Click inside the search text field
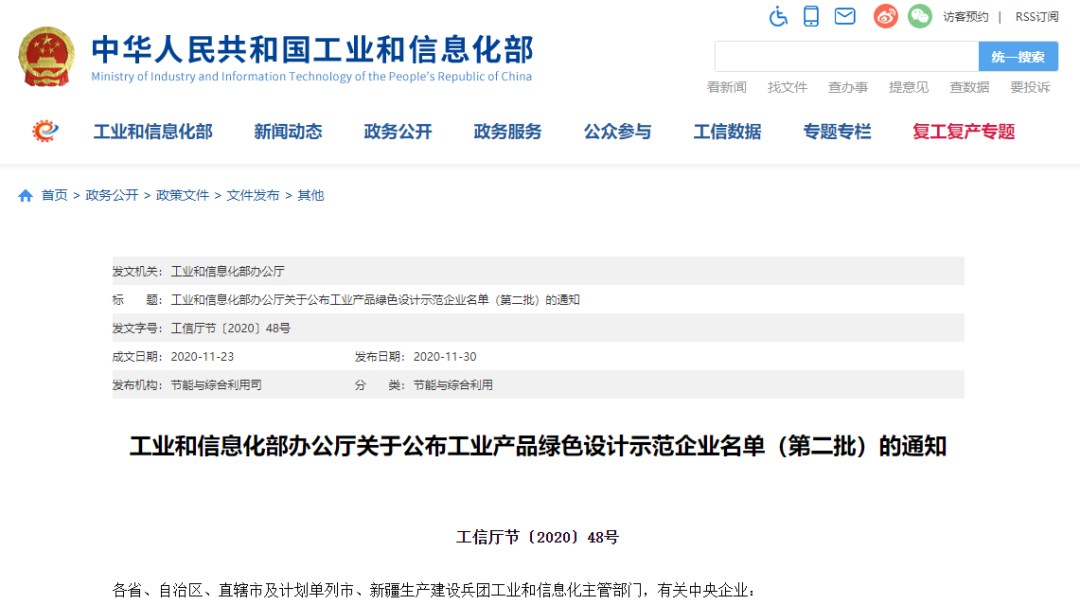1080x605 pixels. tap(845, 57)
